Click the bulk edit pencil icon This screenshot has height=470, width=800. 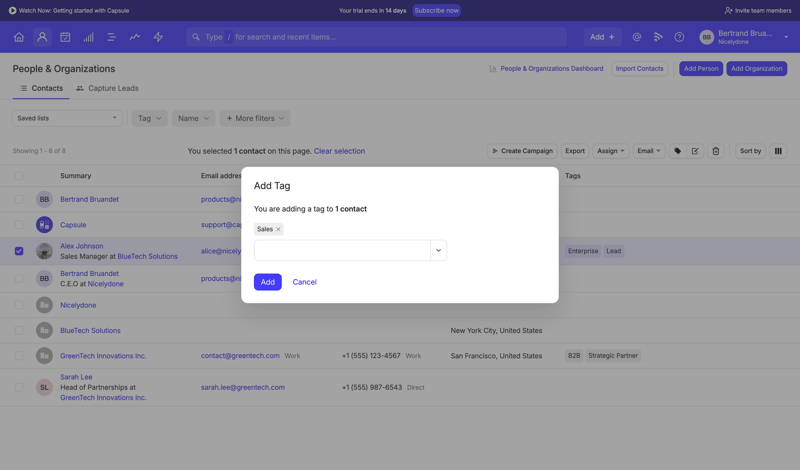(695, 151)
